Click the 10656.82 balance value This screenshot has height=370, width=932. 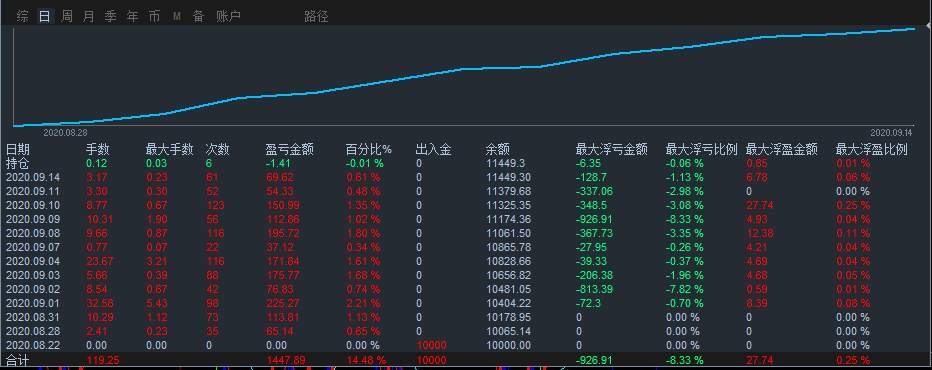[508, 275]
